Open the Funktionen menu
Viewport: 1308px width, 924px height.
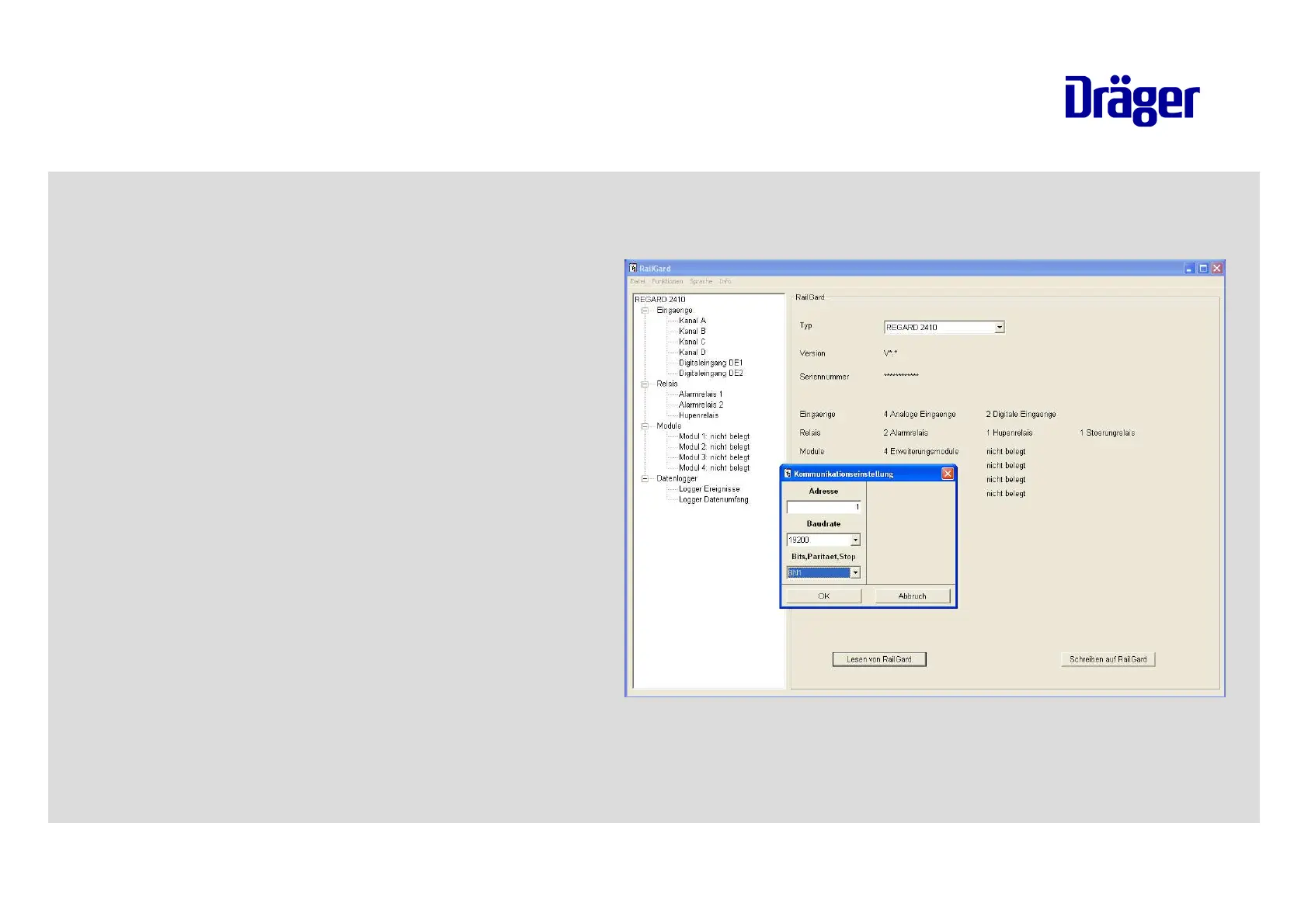coord(667,282)
